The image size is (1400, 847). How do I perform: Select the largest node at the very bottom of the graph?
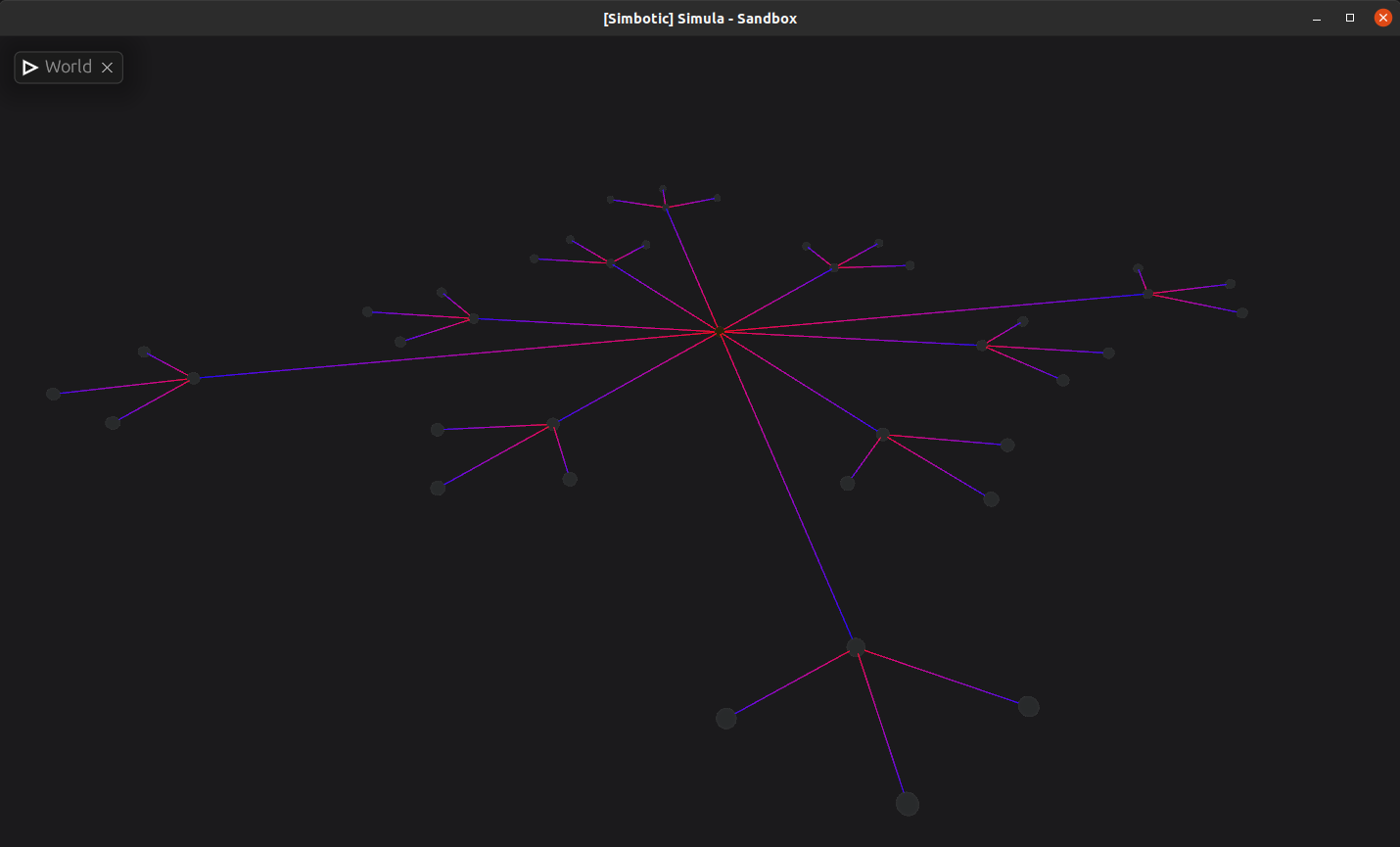point(908,804)
